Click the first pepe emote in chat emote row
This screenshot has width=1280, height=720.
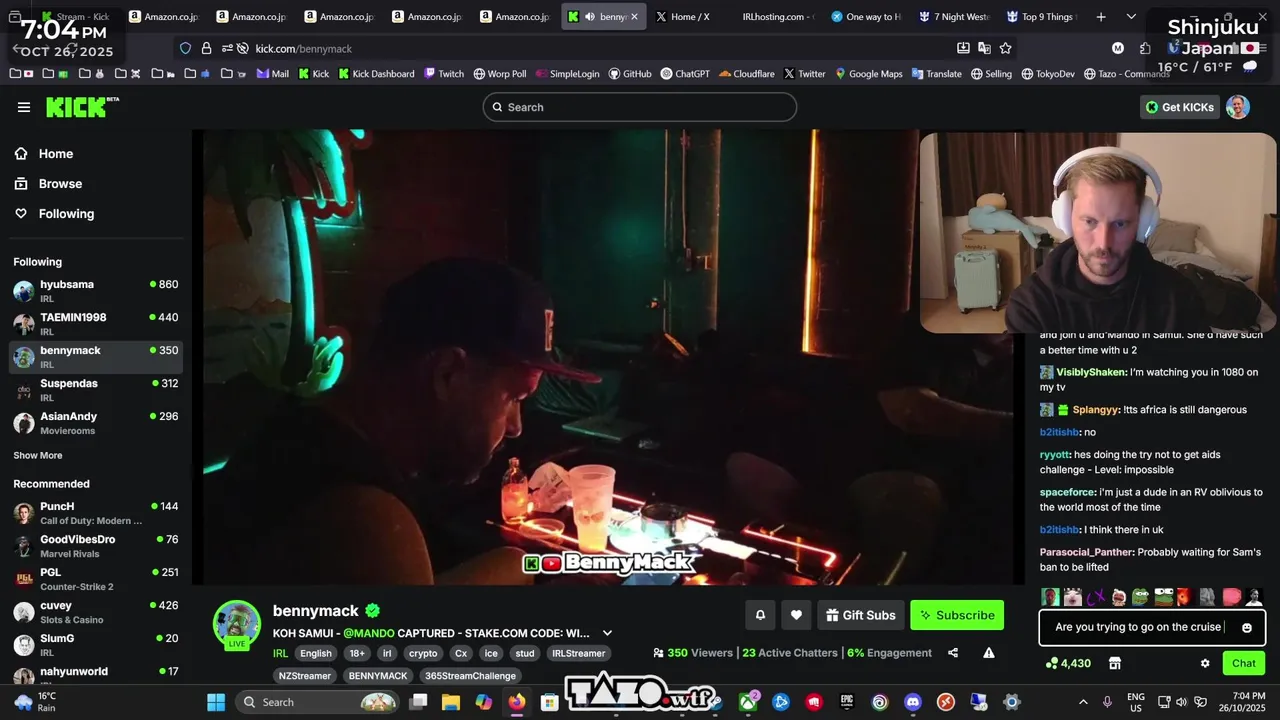pos(1140,597)
